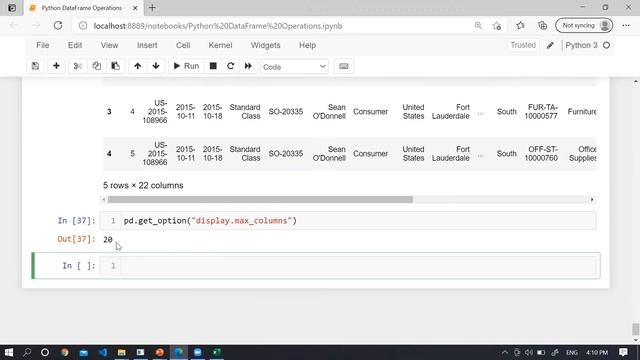Open tab actions menu icon
The height and width of the screenshot is (360, 640).
pos(12,8)
